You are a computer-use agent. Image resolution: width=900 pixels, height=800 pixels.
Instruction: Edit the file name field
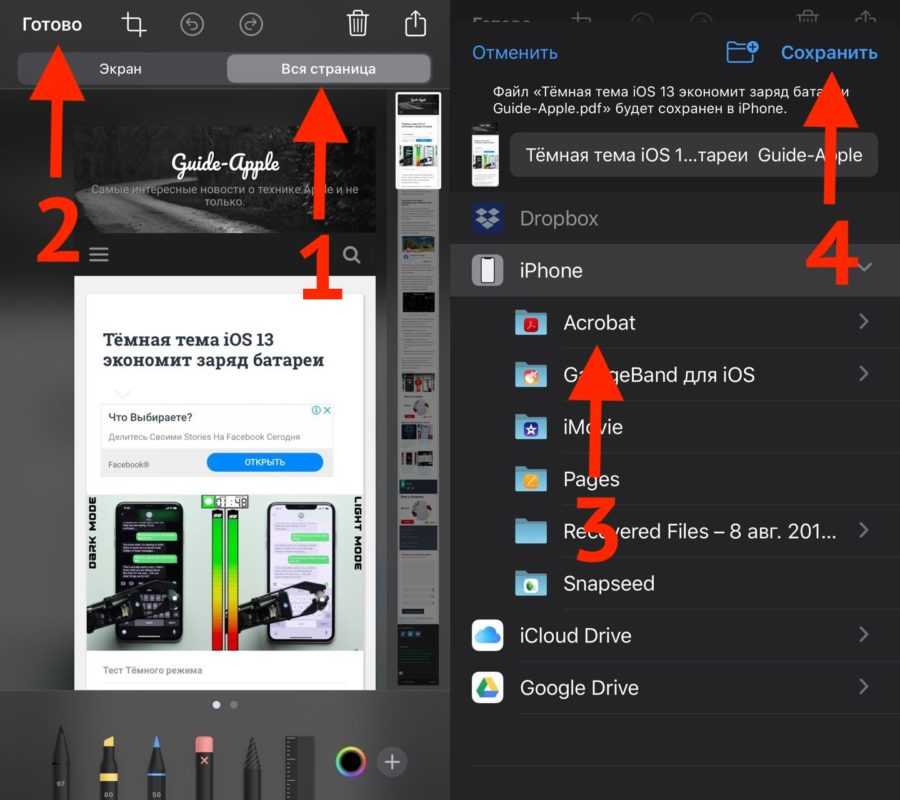693,155
